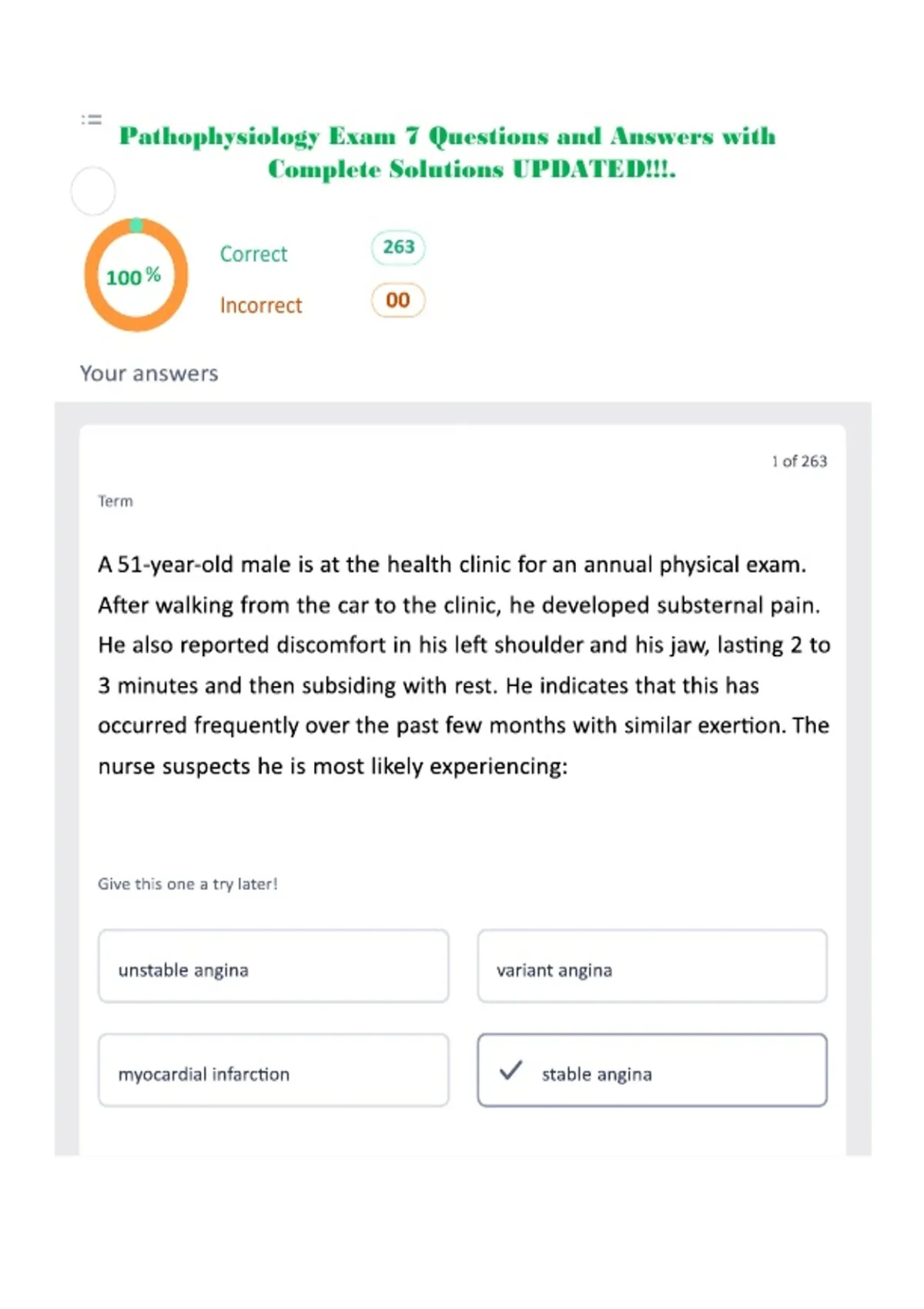
Task: Click the orange 100% progress ring
Action: click(x=136, y=275)
